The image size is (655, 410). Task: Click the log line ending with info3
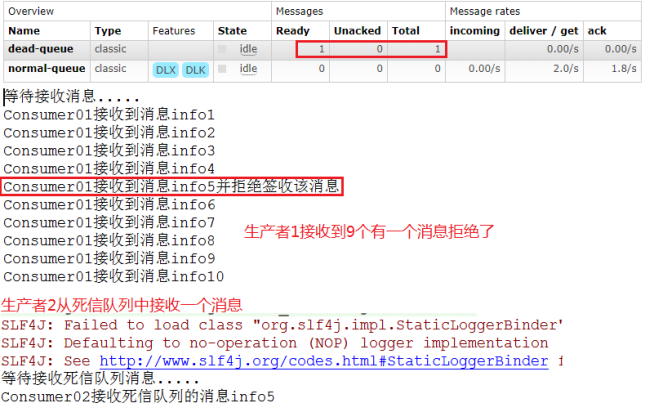click(109, 150)
